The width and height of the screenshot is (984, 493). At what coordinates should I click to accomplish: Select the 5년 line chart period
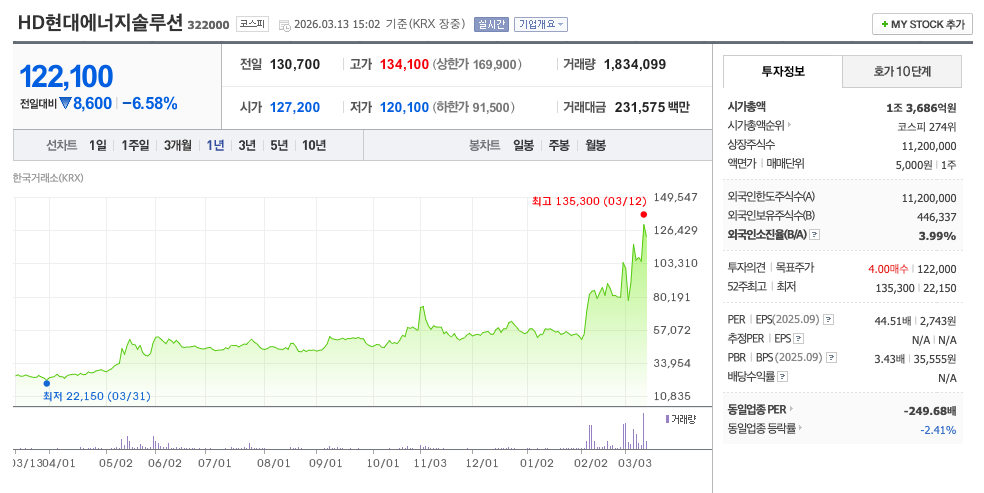[279, 146]
